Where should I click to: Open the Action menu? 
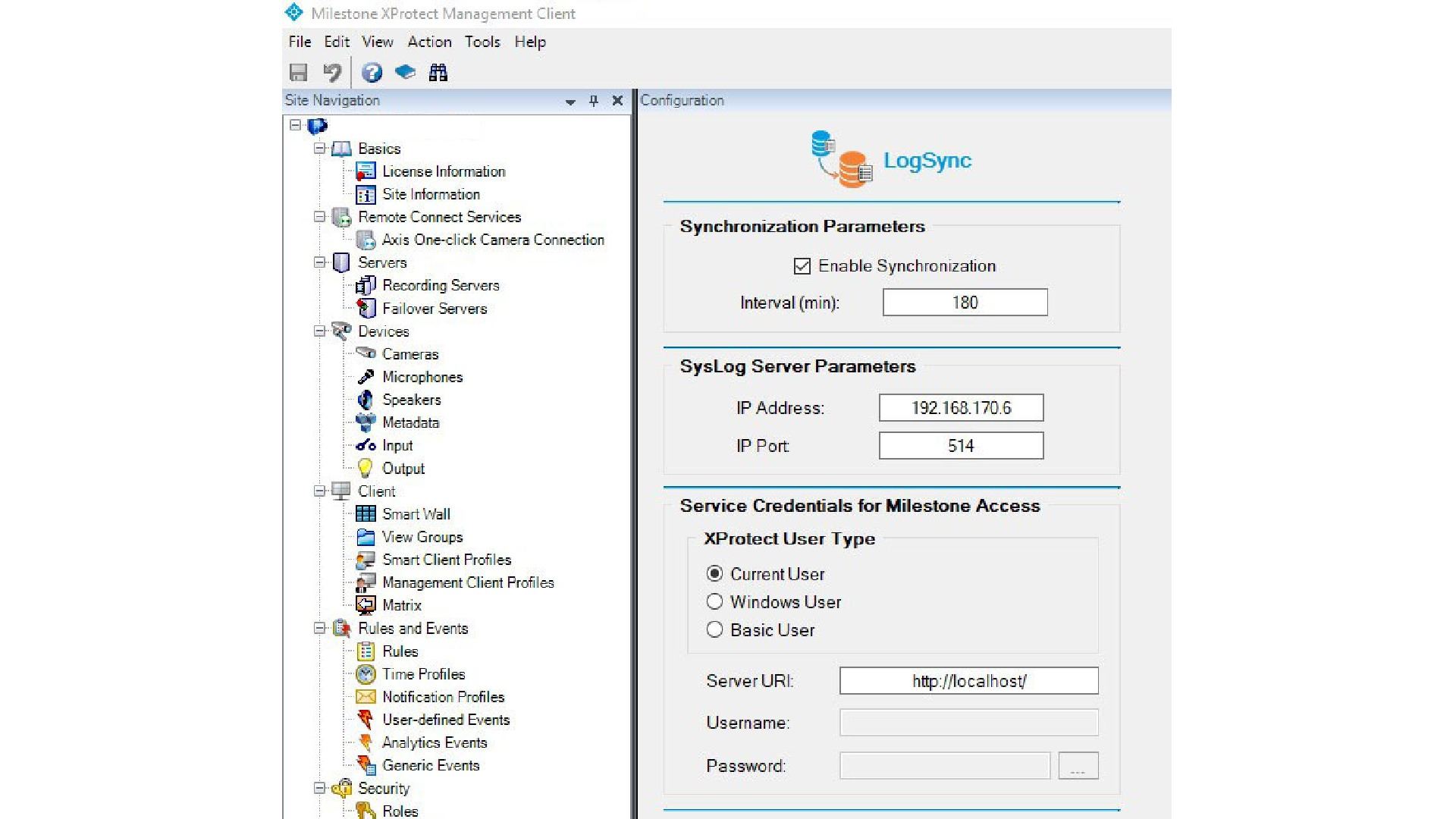pyautogui.click(x=429, y=42)
